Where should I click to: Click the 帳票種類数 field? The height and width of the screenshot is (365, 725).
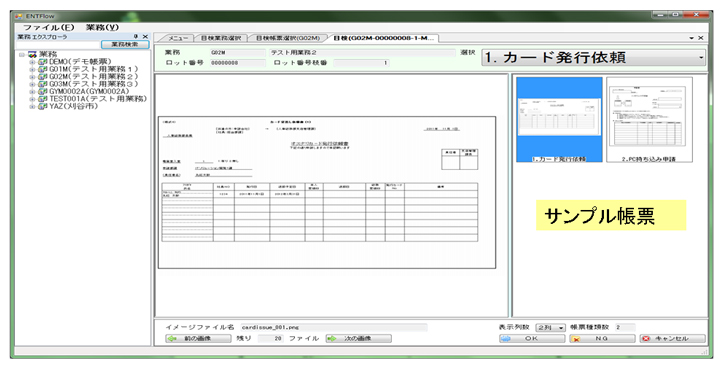point(625,328)
